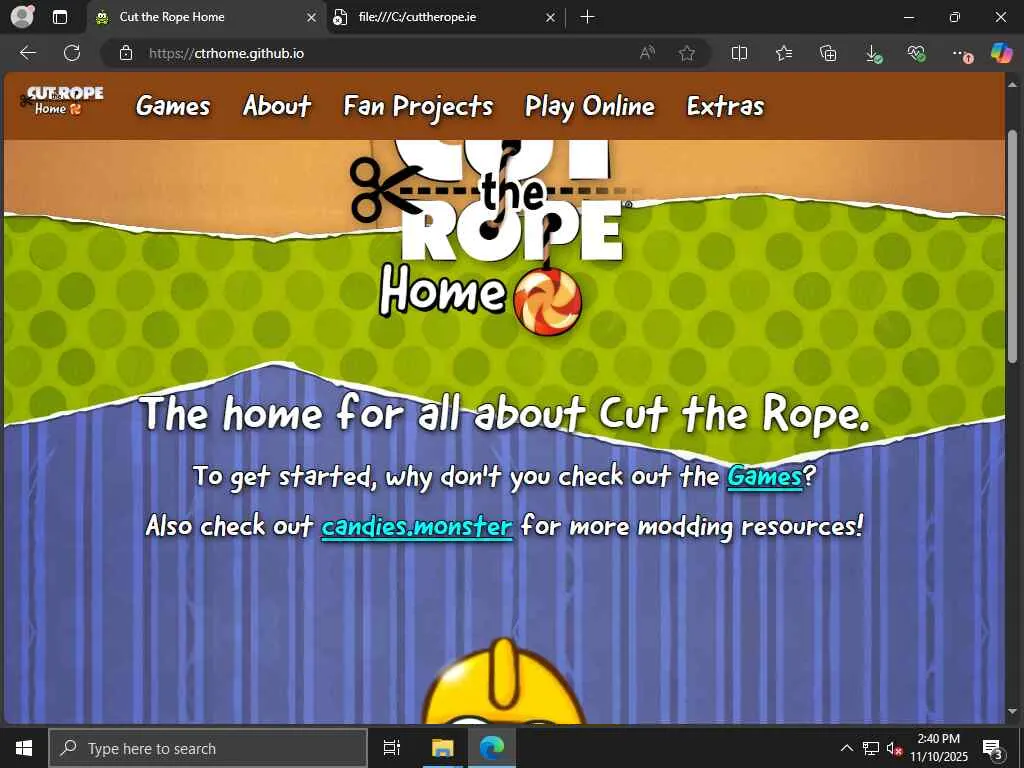Follow the candies.monster link
This screenshot has height=768, width=1024.
coord(417,526)
